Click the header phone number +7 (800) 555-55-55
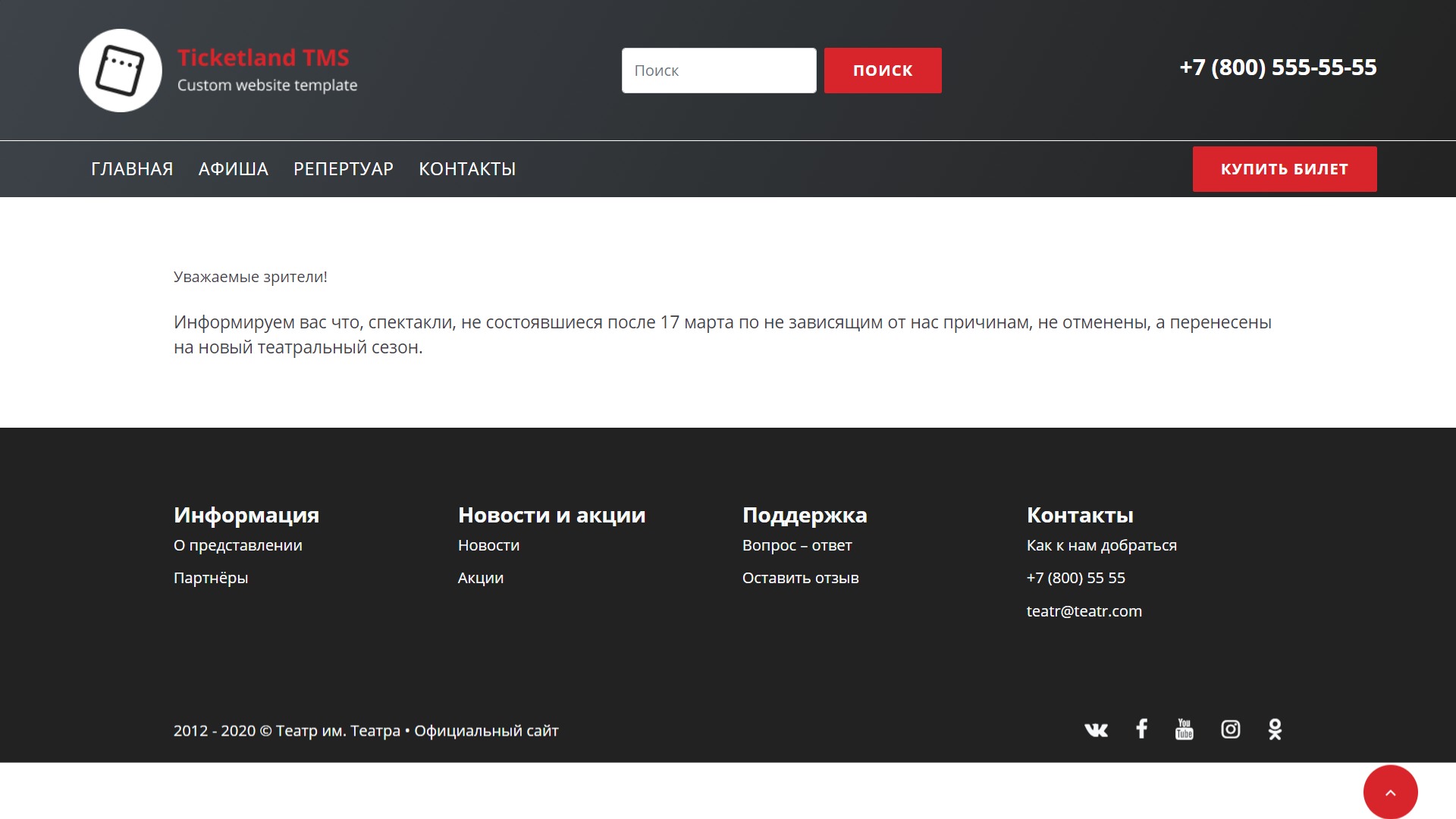 click(1278, 67)
